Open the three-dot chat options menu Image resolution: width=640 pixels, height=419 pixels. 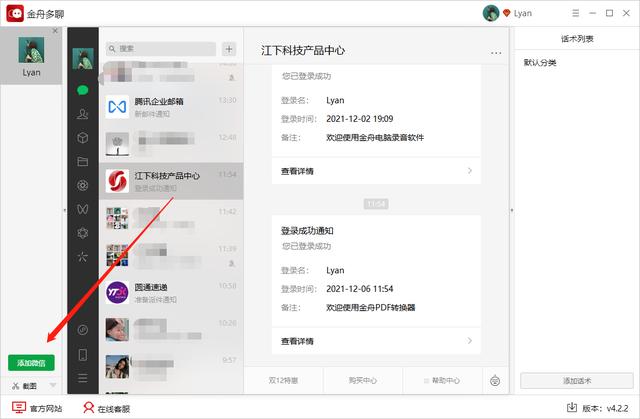496,52
